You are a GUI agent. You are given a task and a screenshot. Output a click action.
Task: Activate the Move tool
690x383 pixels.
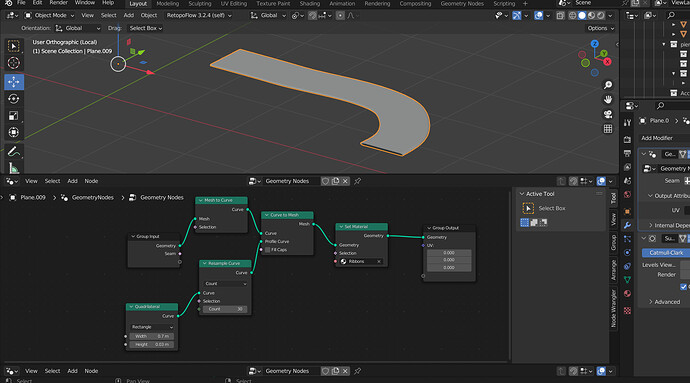[14, 82]
